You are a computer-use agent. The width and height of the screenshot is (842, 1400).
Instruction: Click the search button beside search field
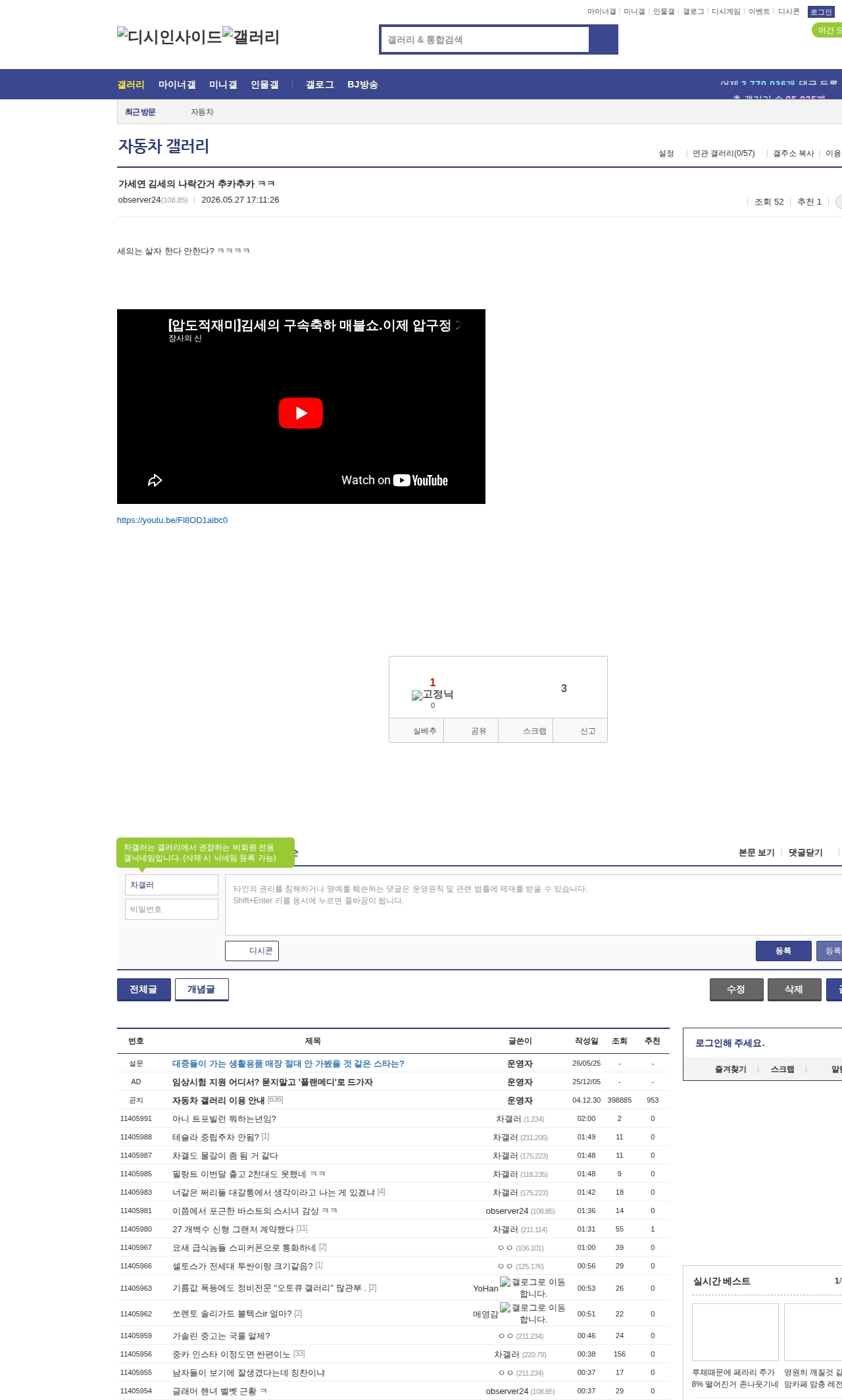pyautogui.click(x=603, y=39)
